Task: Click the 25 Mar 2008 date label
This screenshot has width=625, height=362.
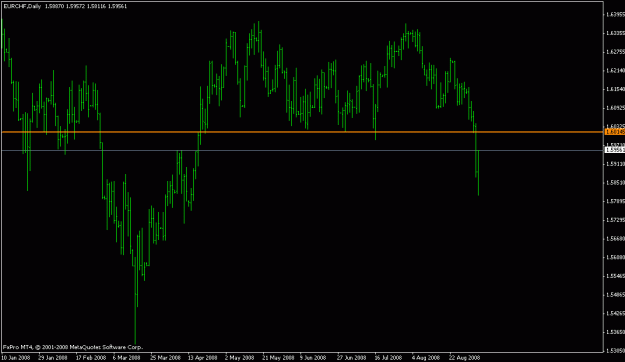Action: tap(165, 358)
